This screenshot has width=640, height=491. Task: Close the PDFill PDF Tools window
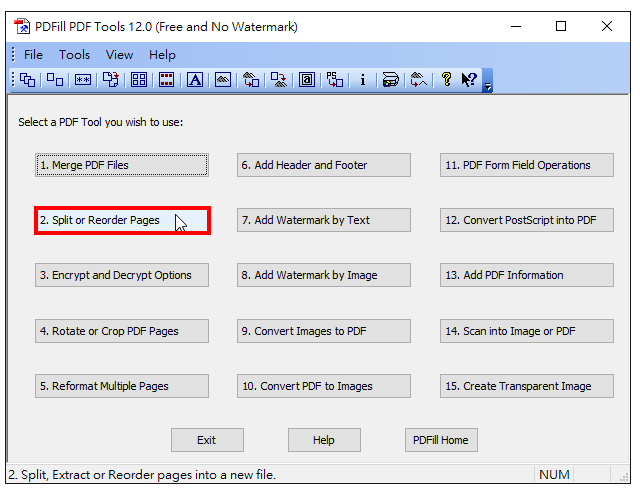607,27
